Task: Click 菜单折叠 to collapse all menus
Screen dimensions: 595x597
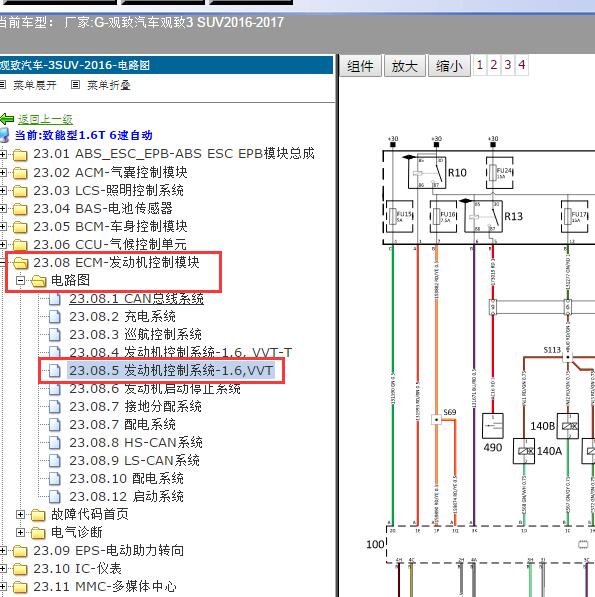Action: click(109, 85)
